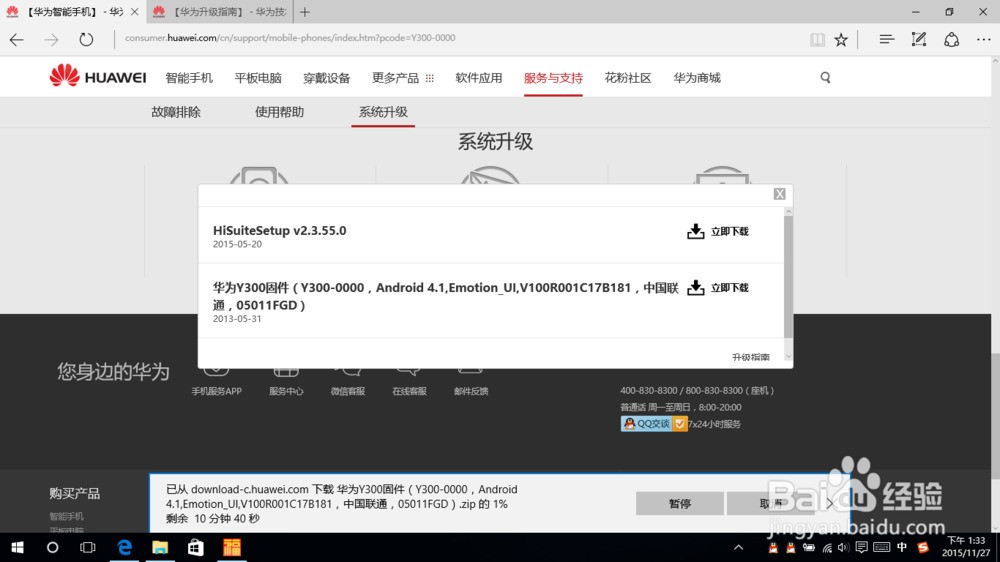Open the Windows Start menu
1000x562 pixels.
click(x=17, y=547)
